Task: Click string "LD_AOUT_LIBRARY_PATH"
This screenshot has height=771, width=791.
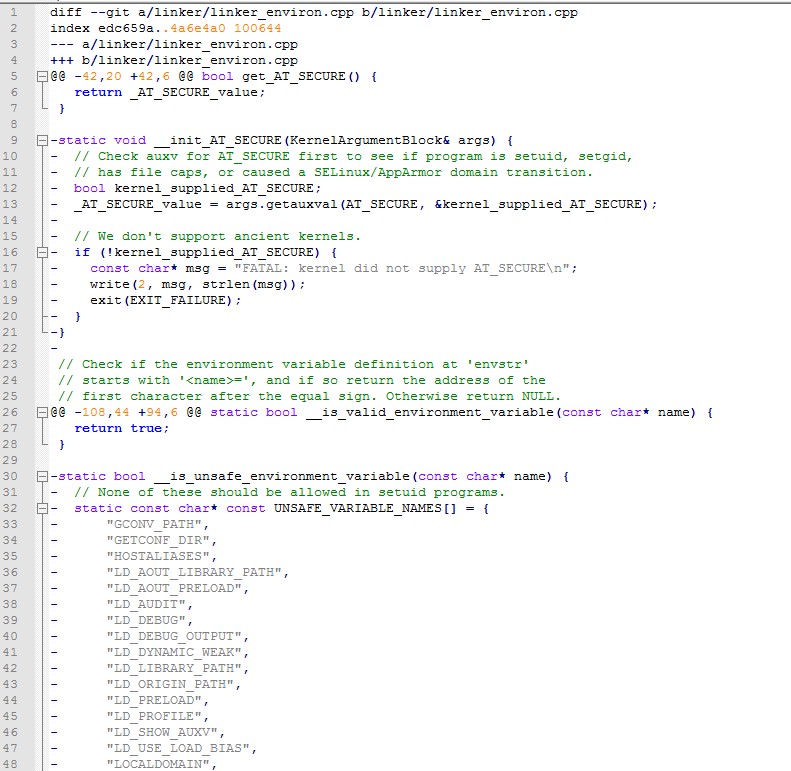Action: click(194, 573)
